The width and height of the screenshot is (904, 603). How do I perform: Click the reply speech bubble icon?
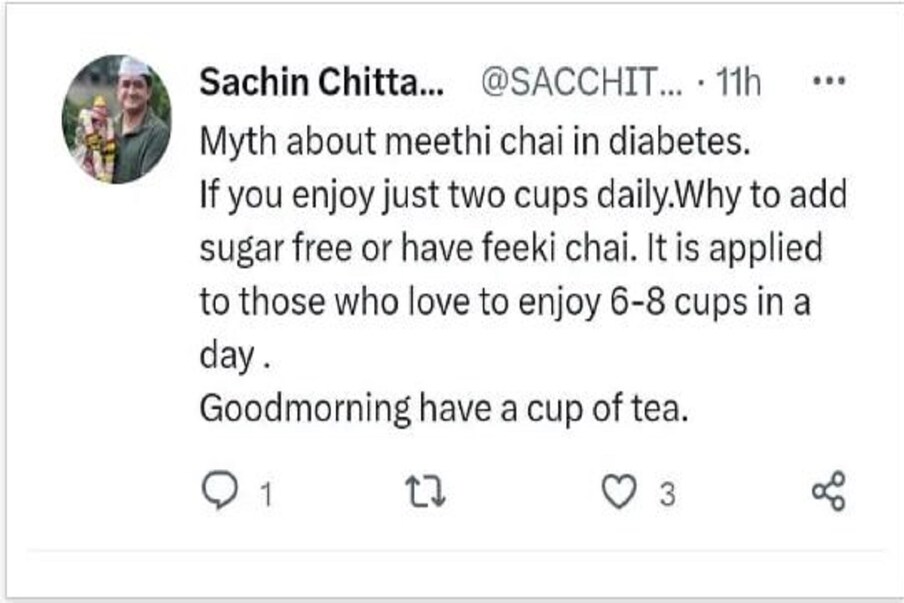(220, 491)
